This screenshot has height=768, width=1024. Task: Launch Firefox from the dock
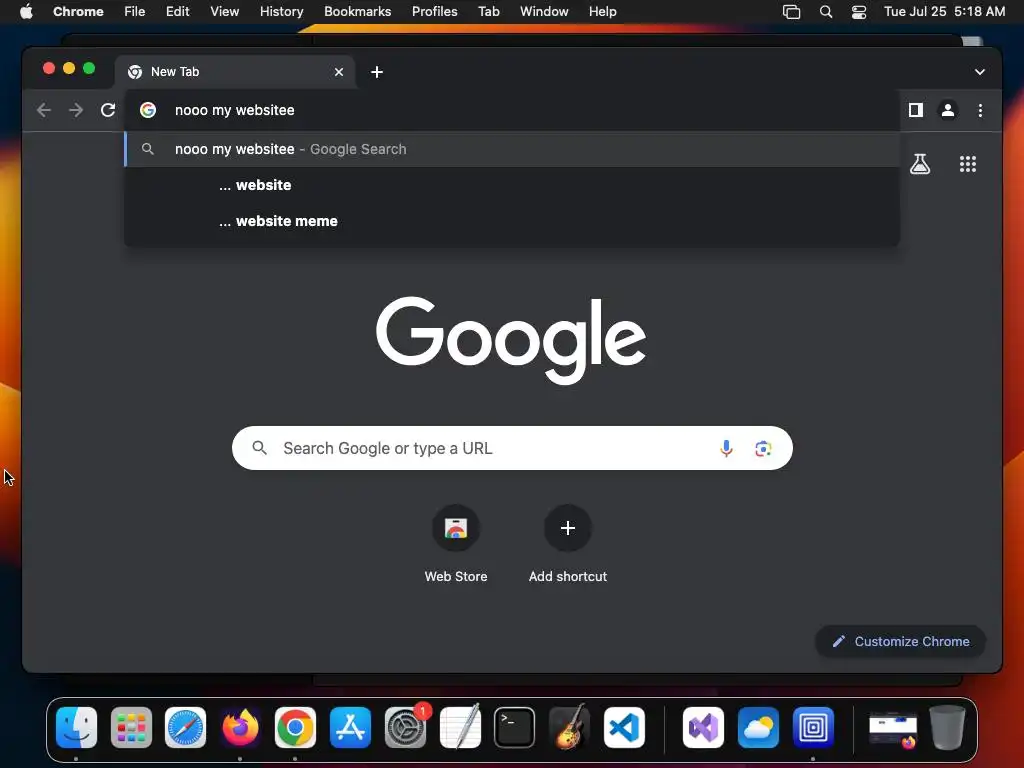(240, 728)
